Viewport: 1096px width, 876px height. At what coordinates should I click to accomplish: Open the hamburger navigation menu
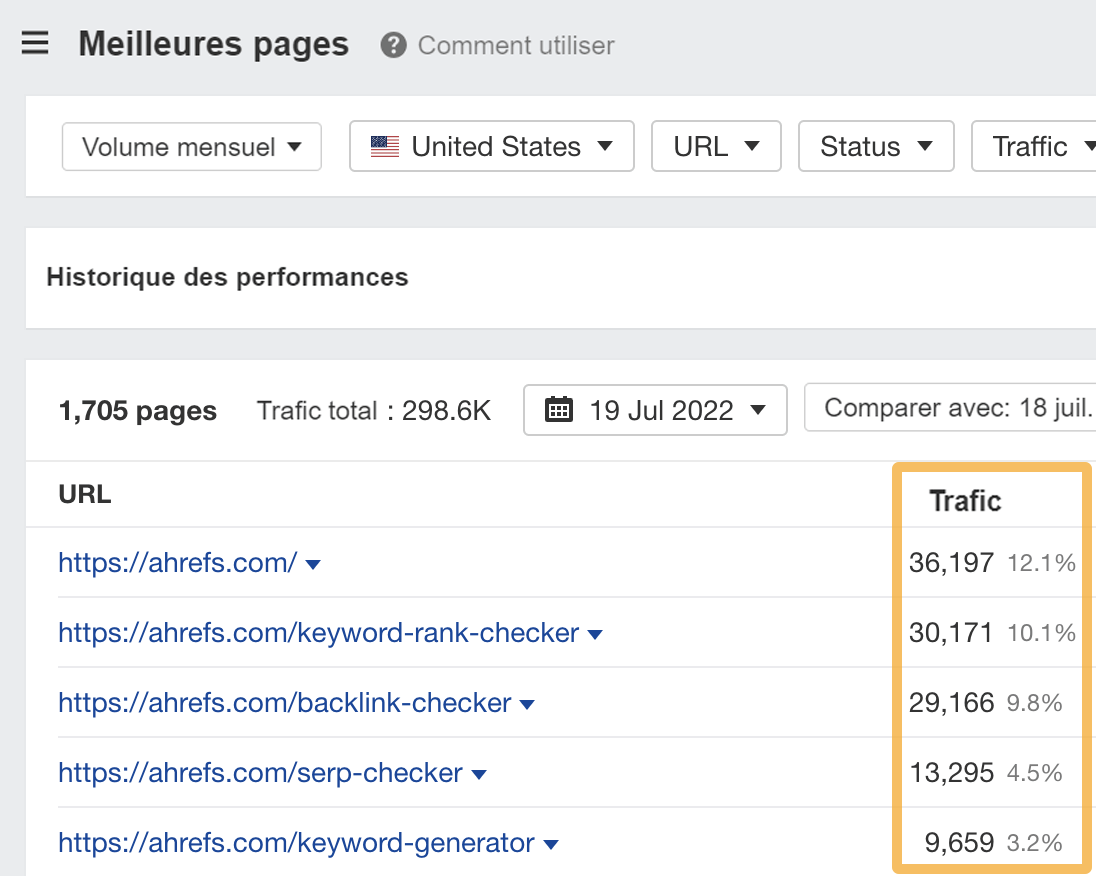point(35,42)
